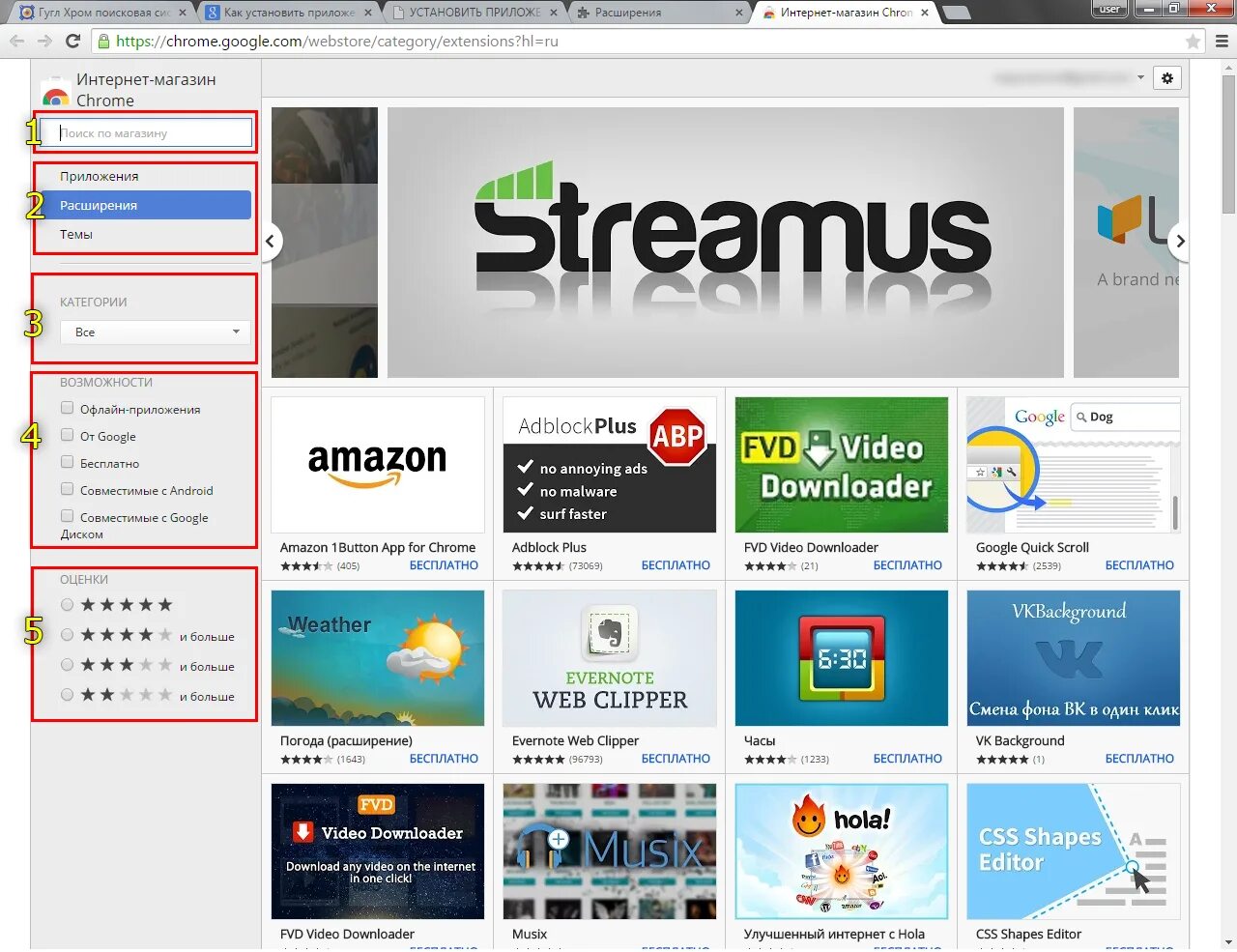Select the five-star rating filter
The image size is (1237, 952).
pos(67,605)
